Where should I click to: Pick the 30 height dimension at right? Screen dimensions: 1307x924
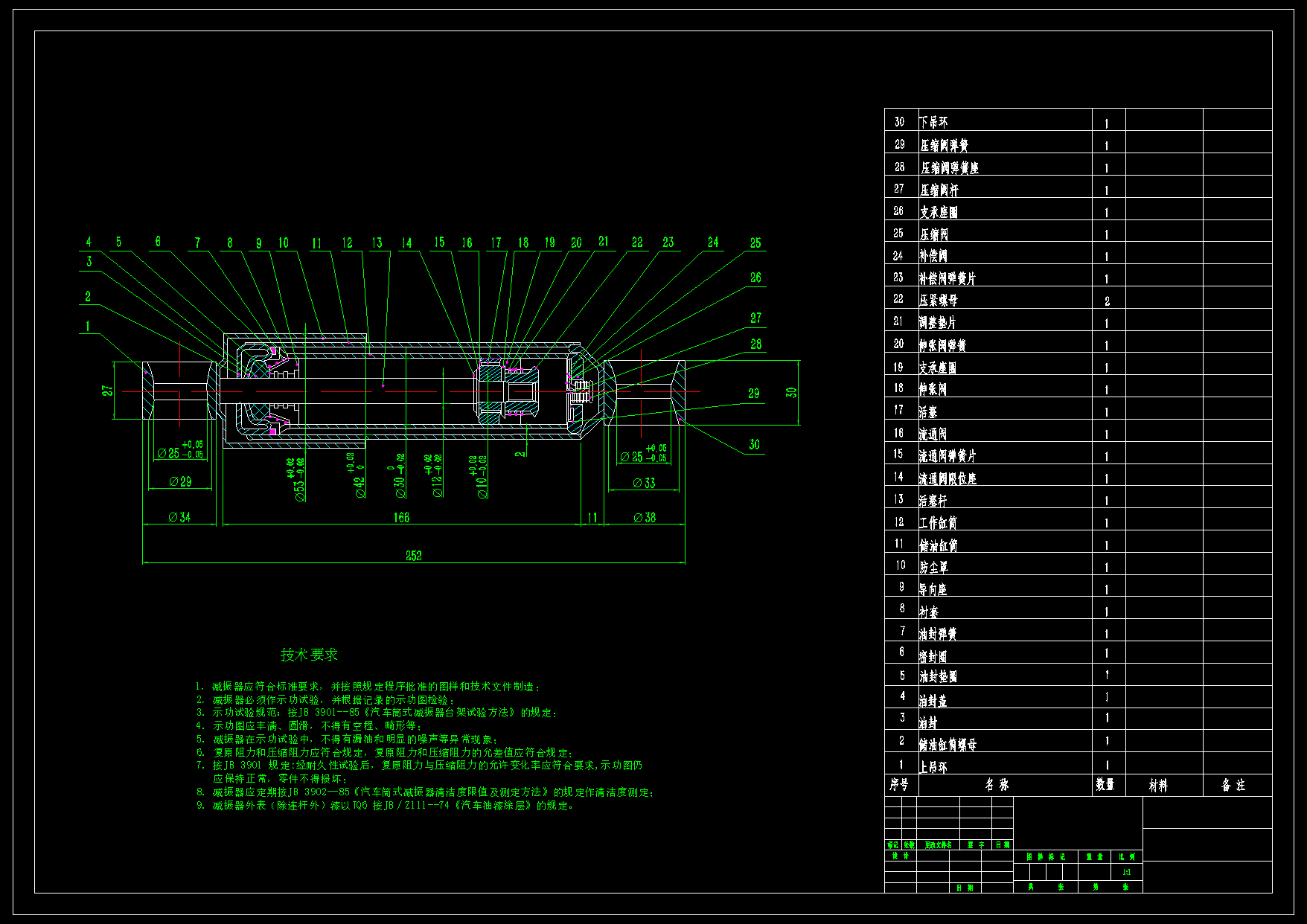791,392
